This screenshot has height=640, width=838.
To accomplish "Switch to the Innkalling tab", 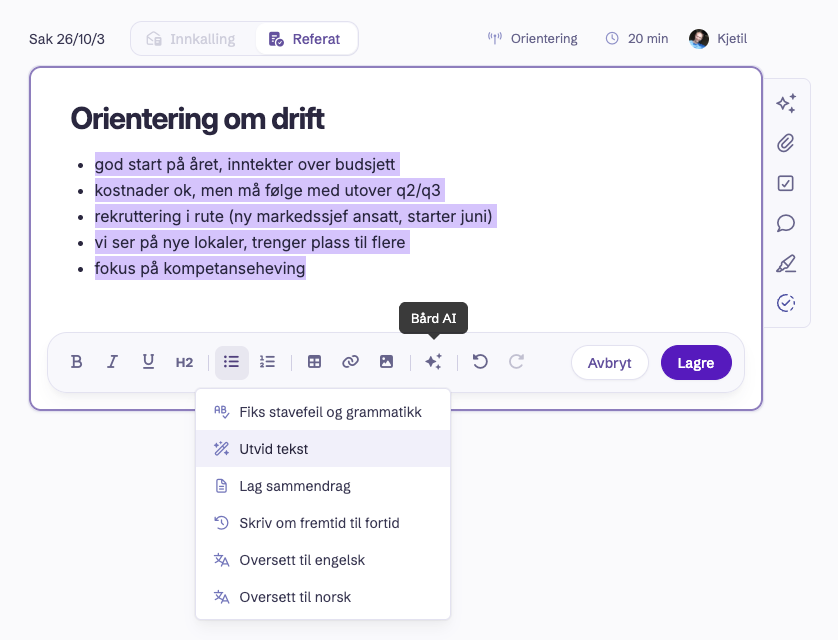I will (192, 39).
